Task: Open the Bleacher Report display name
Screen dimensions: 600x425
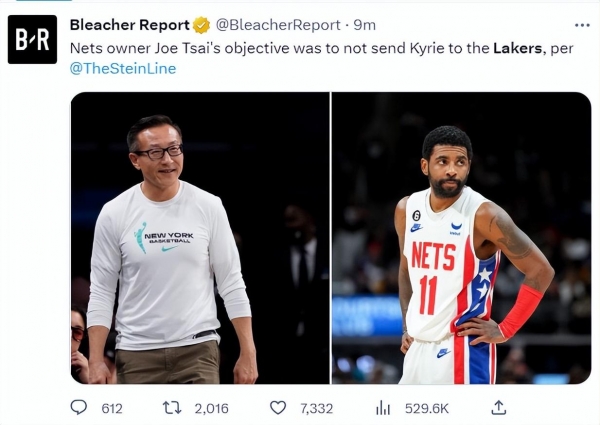Action: [x=130, y=25]
